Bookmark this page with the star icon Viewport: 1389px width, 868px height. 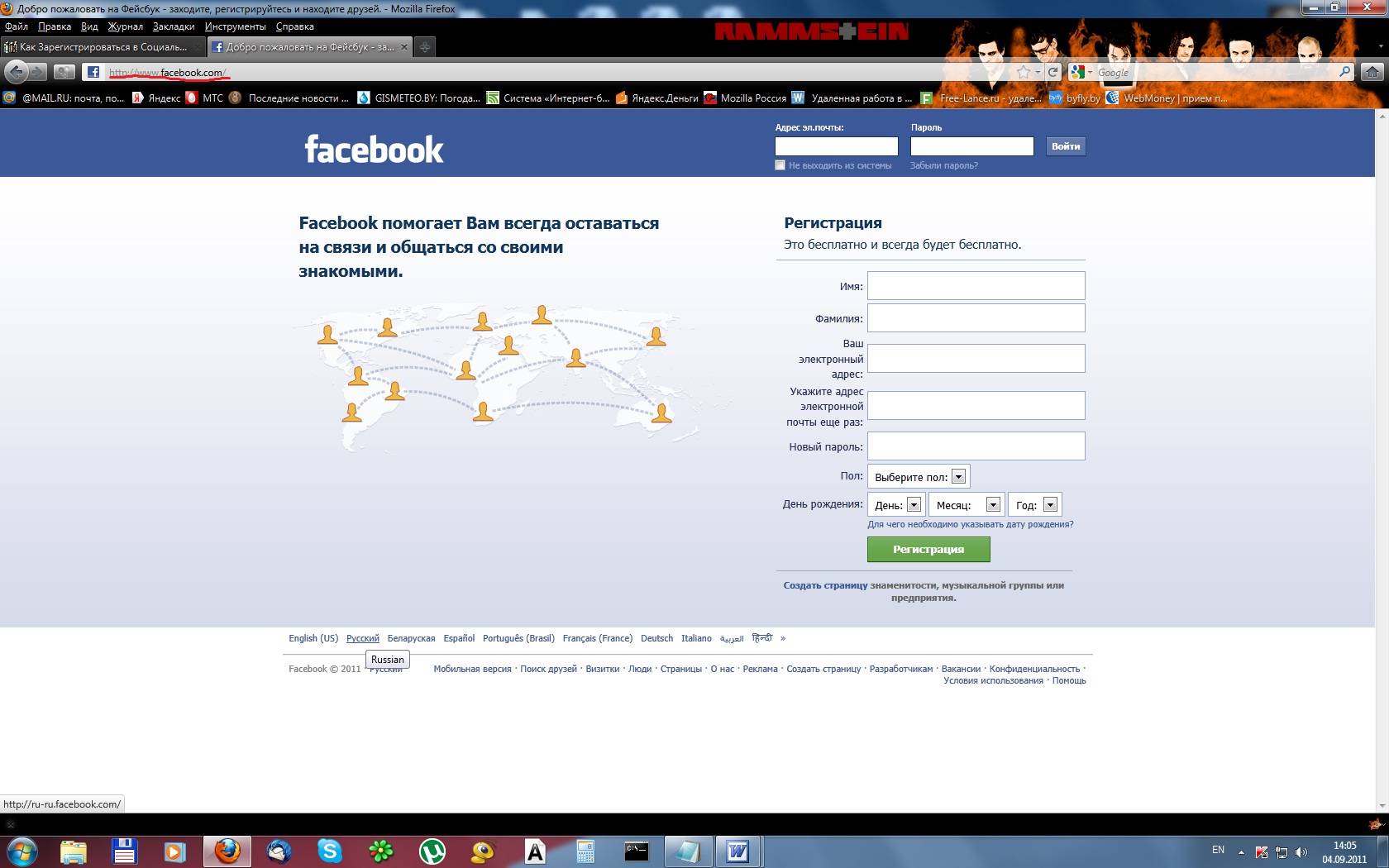coord(1024,72)
